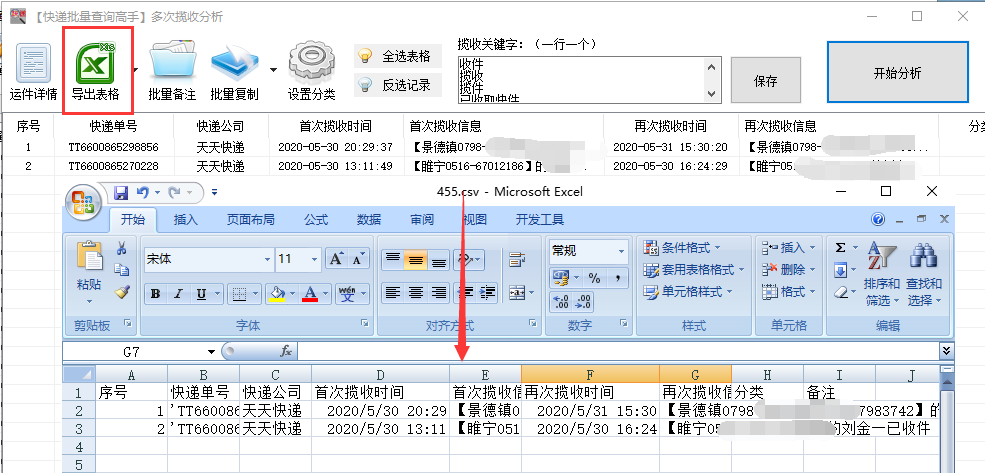Open 运件详情 waybill details
This screenshot has height=473, width=985.
pyautogui.click(x=33, y=72)
